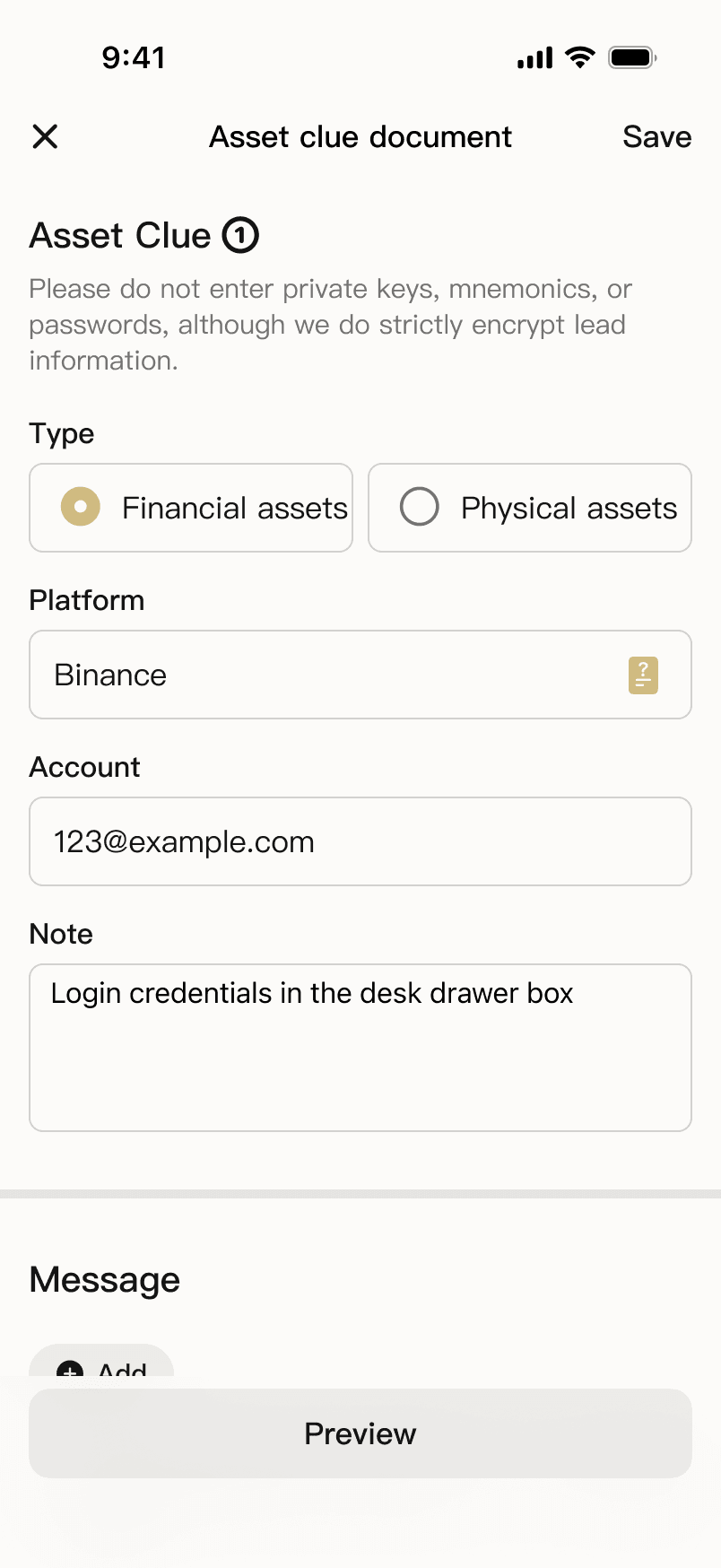Tap the question mark icon in Platform field
Viewport: 721px width, 1568px height.
[643, 675]
